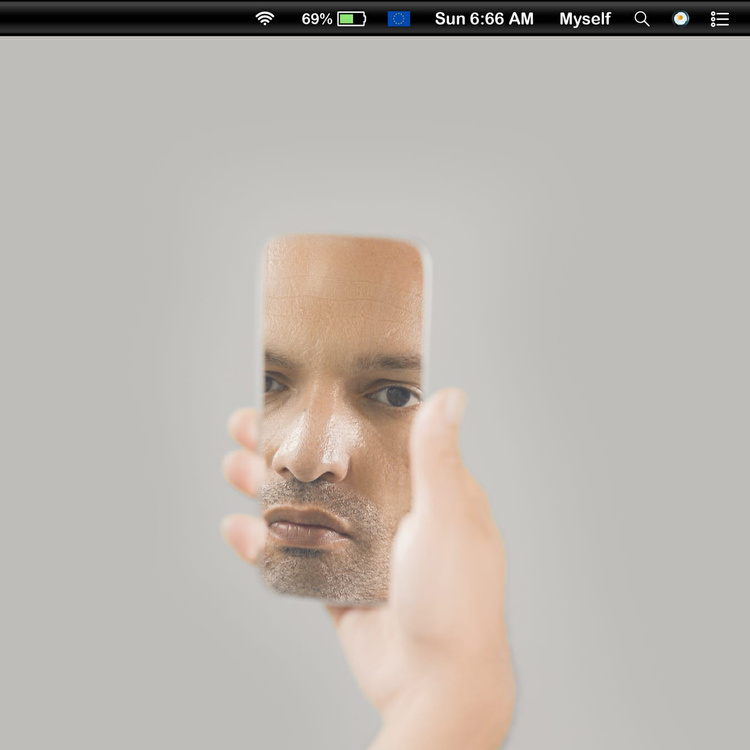Open the EU flag input source menu
750x750 pixels.
(398, 19)
